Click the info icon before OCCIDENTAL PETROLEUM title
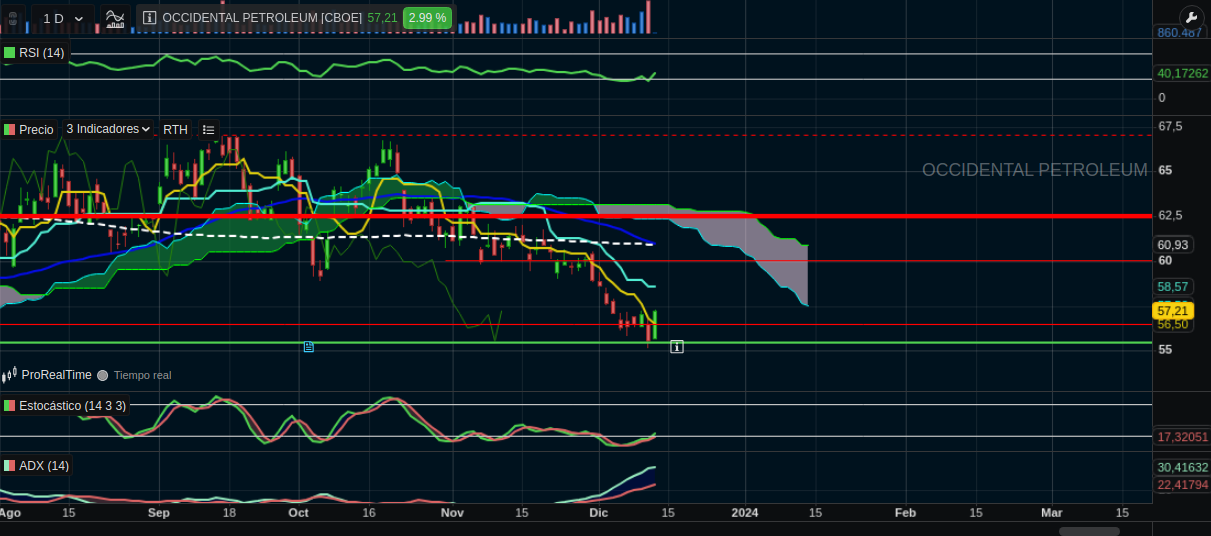The image size is (1211, 536). tap(149, 18)
